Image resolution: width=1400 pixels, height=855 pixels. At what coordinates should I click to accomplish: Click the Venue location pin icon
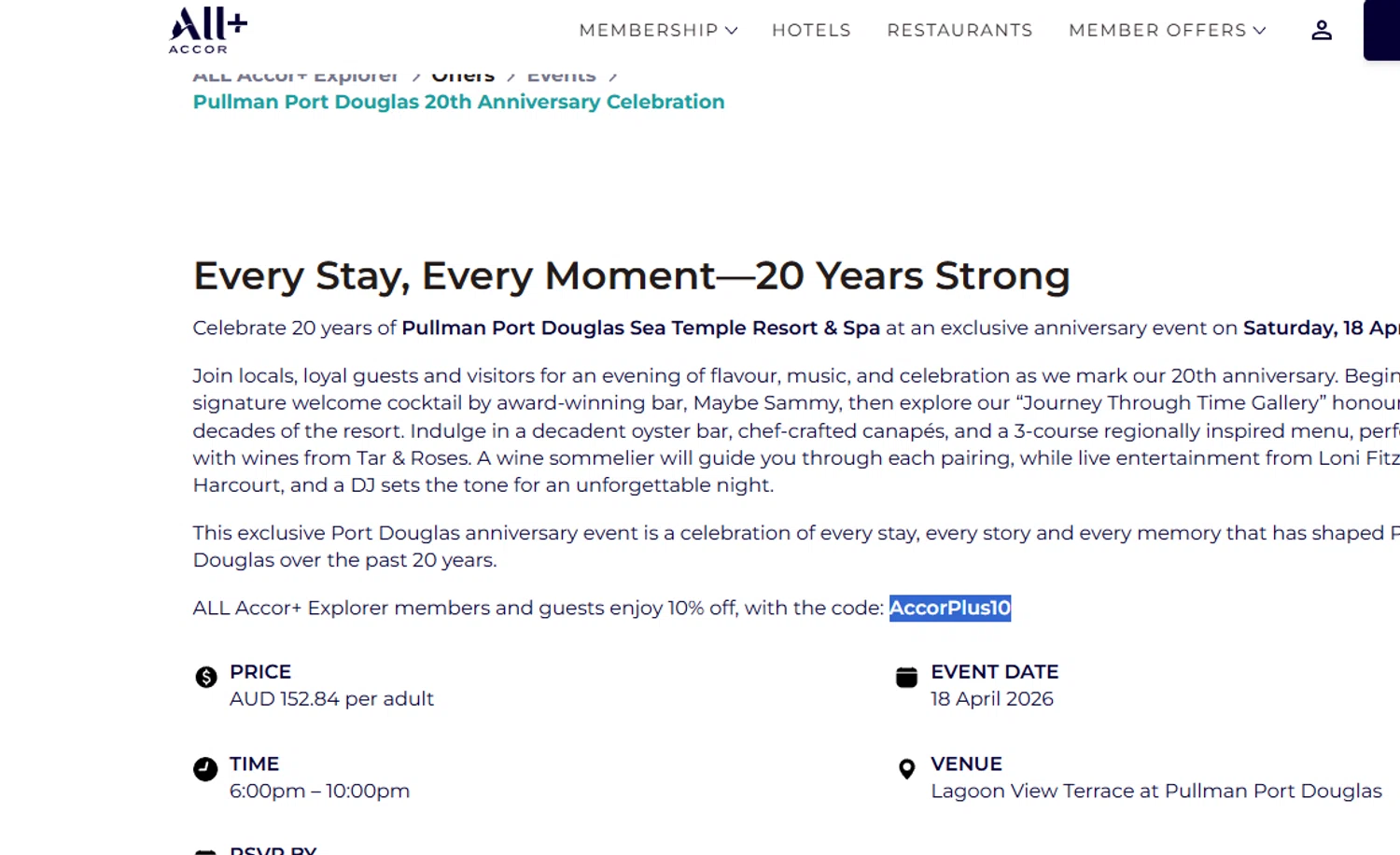click(x=906, y=768)
